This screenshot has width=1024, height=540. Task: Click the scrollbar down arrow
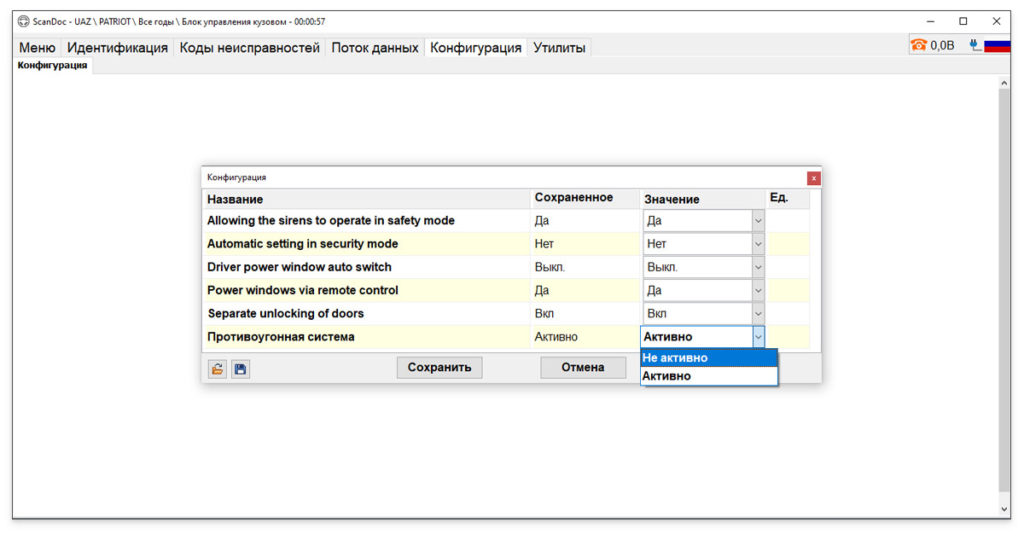pos(1004,509)
